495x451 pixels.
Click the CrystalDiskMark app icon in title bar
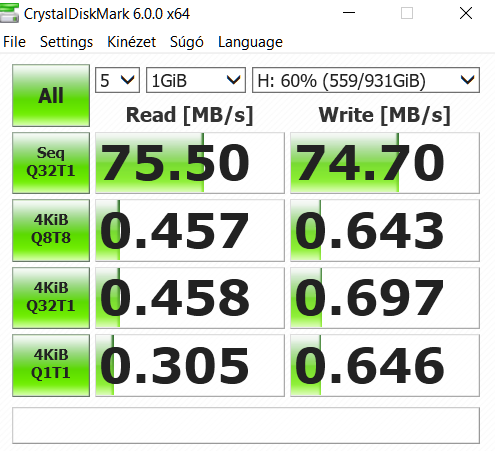[x=9, y=13]
